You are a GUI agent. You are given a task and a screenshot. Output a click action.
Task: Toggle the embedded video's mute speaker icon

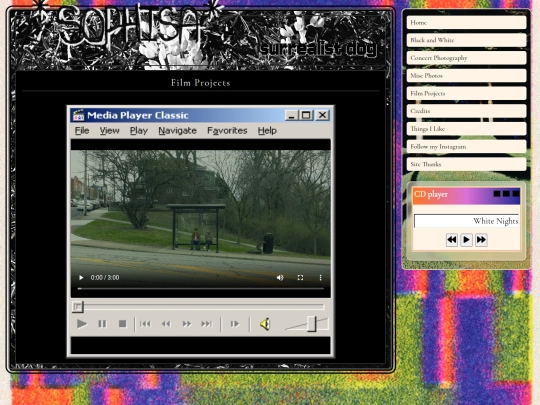pos(280,278)
